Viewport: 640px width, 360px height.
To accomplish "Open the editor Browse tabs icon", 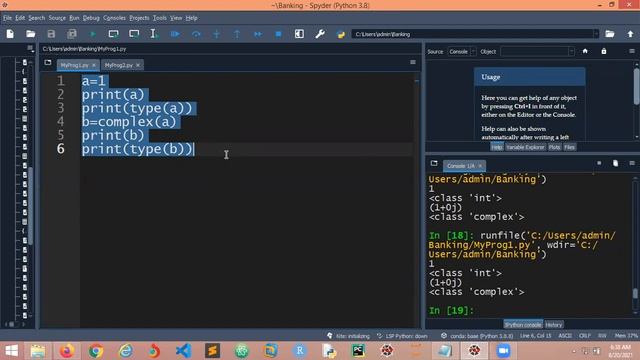I will coord(48,62).
